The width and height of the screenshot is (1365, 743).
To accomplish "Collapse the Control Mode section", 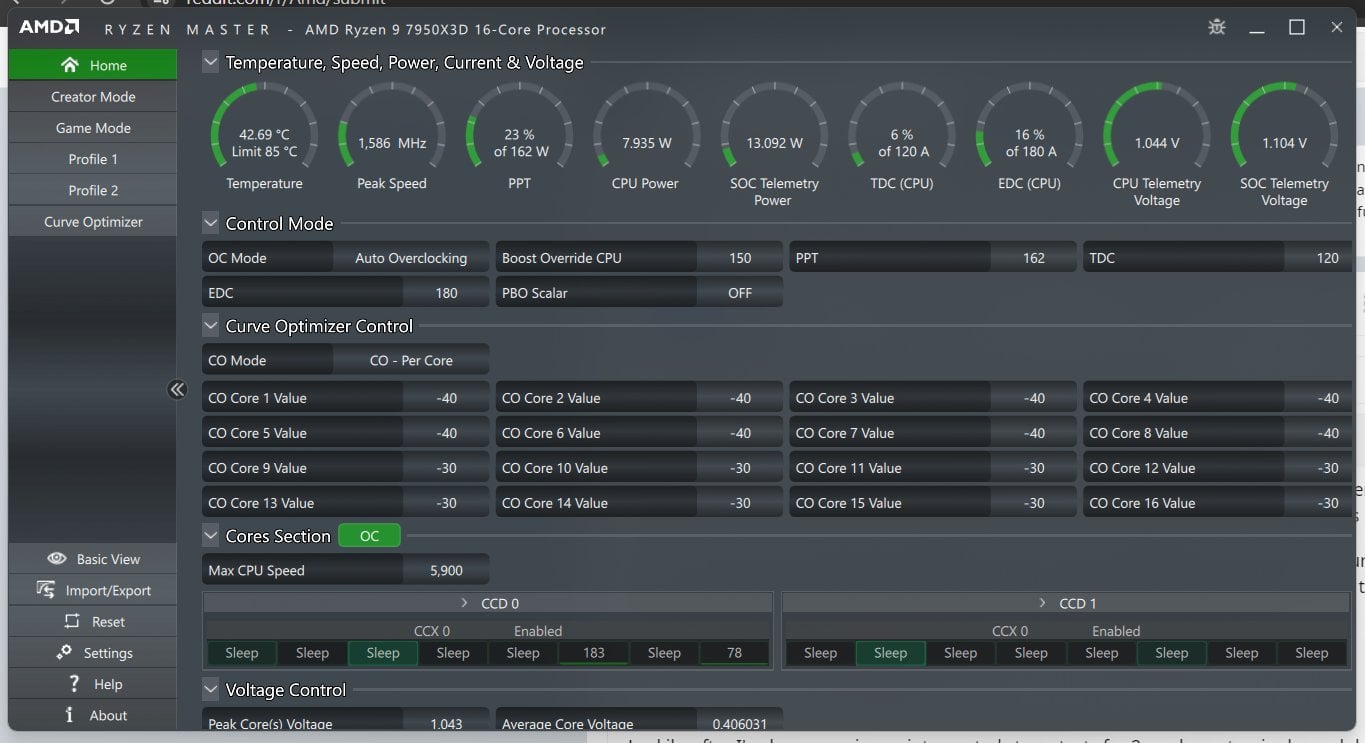I will click(x=210, y=223).
